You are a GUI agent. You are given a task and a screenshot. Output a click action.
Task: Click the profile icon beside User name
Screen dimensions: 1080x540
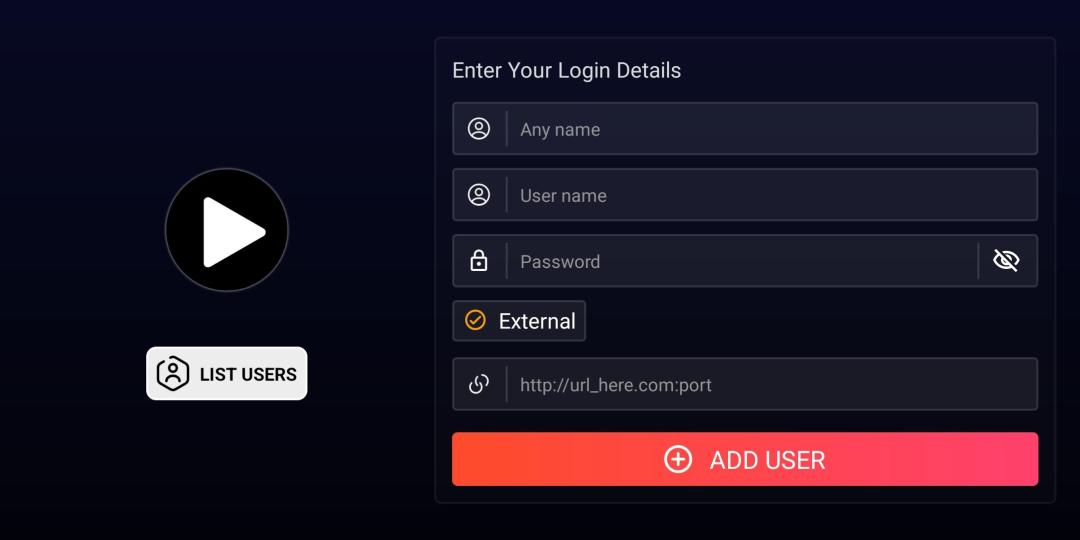click(479, 195)
